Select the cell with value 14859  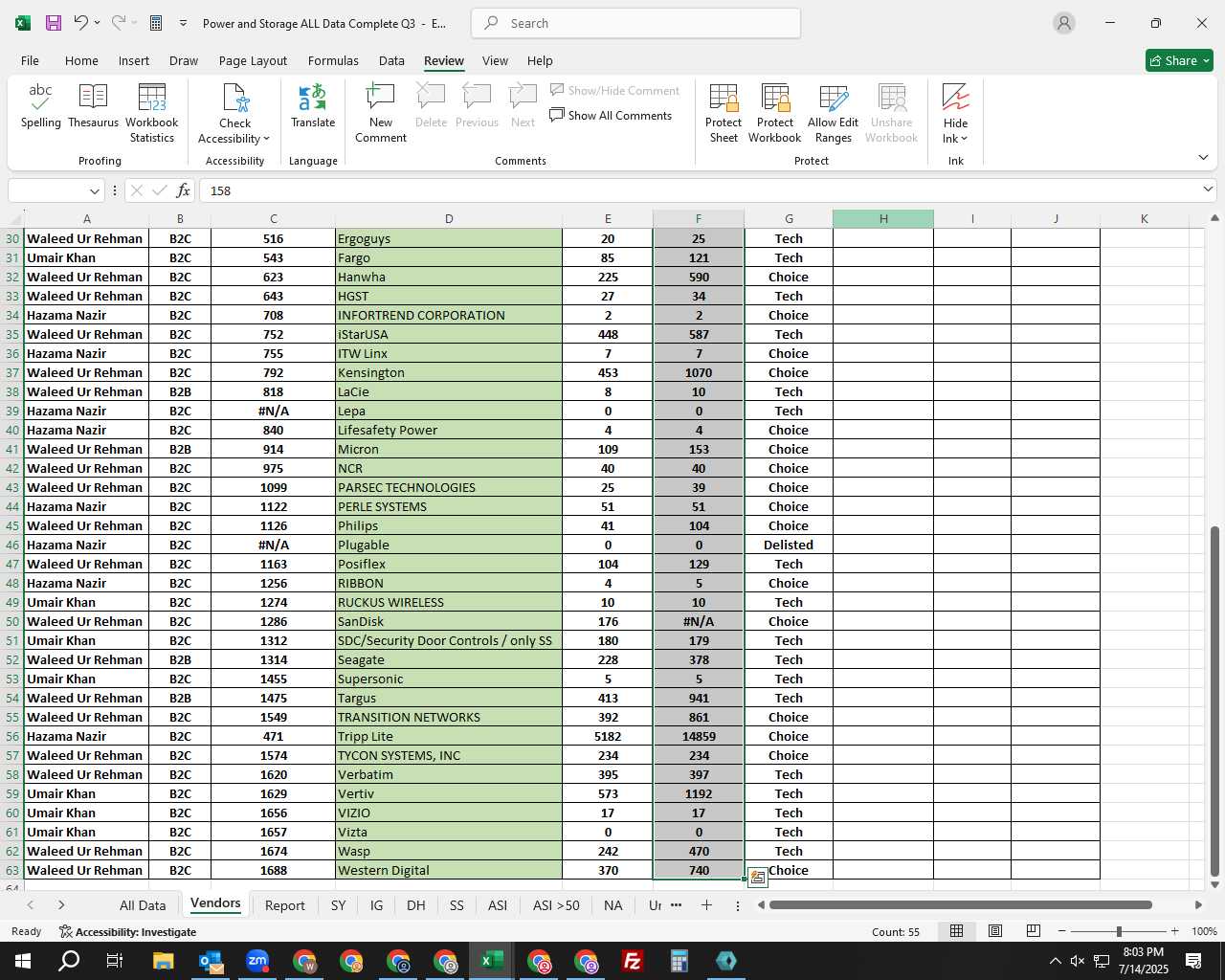coord(699,736)
